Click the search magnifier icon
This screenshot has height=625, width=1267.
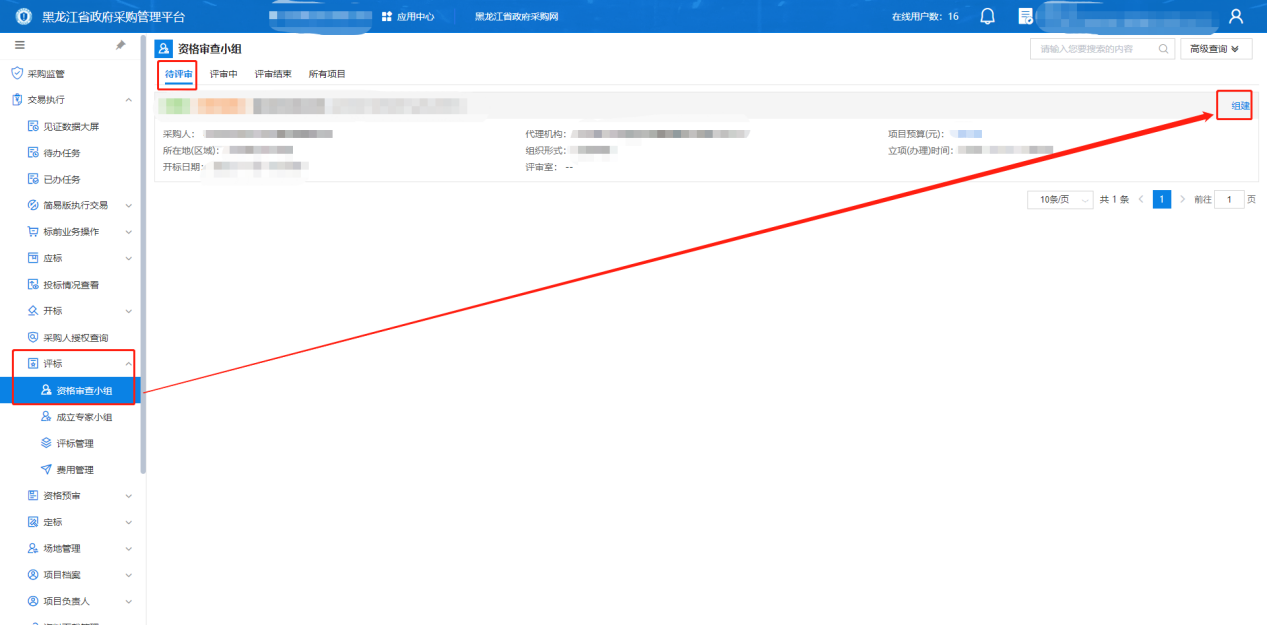1163,48
